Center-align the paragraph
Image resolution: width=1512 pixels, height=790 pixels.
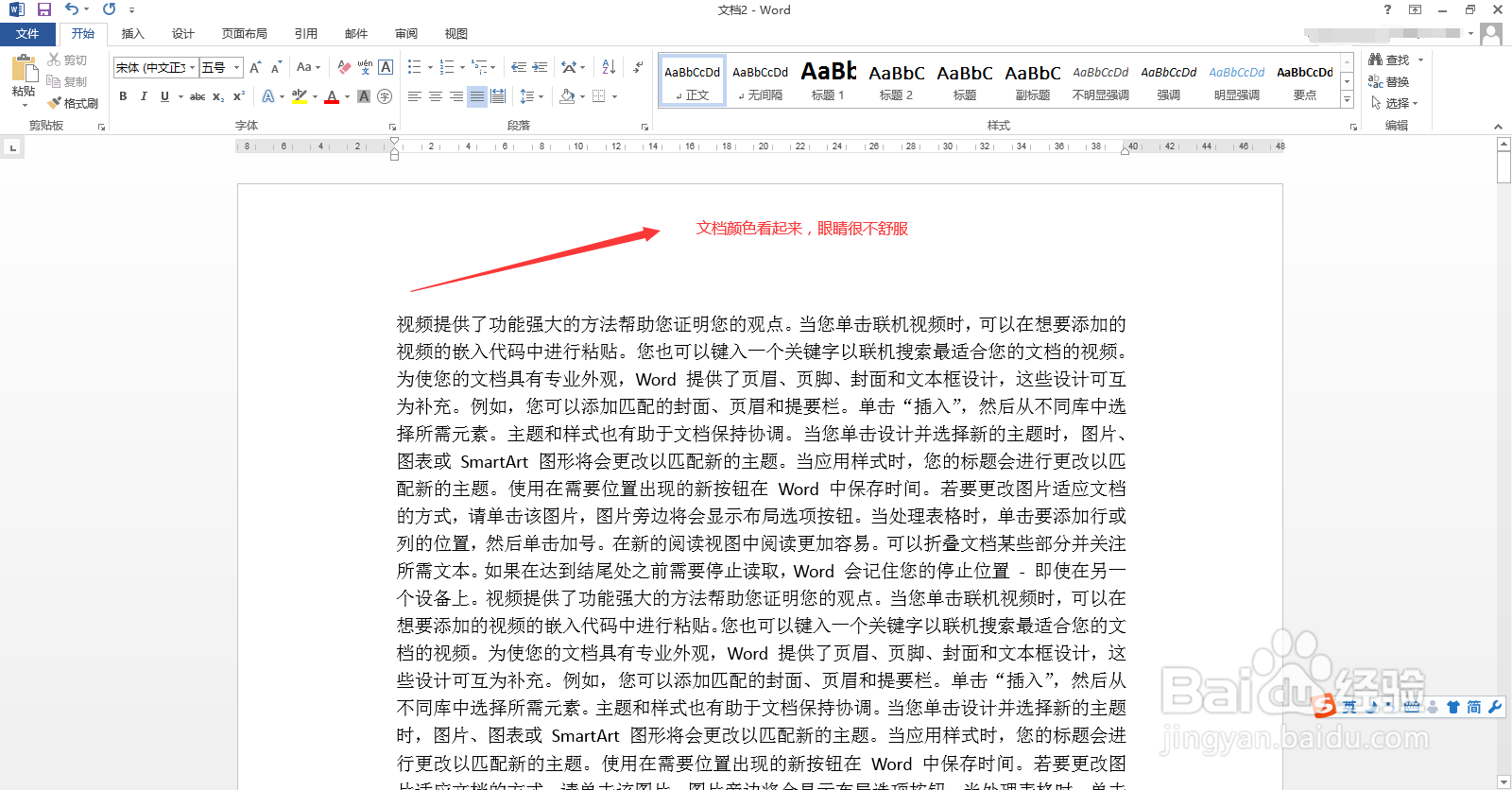click(x=436, y=96)
